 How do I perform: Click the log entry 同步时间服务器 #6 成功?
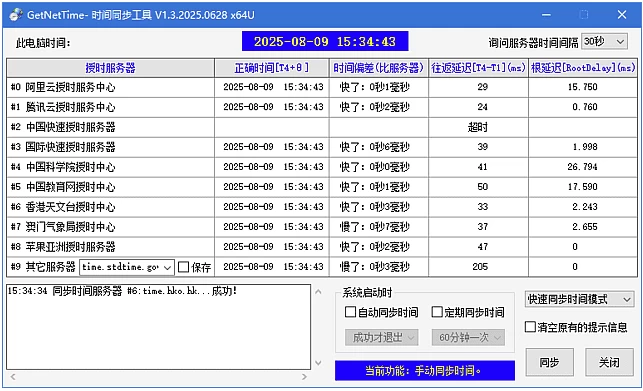tap(122, 291)
